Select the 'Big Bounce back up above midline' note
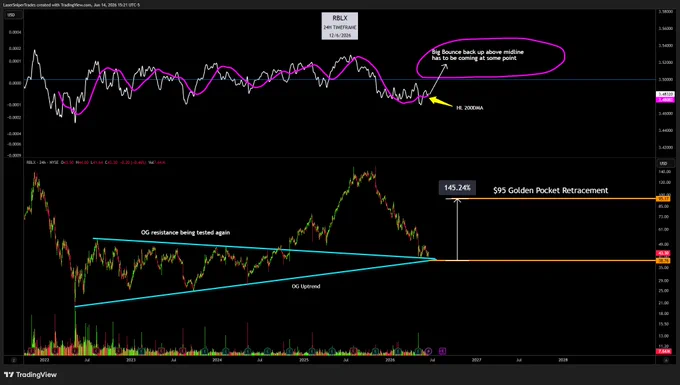Screen dimensions: 680x385 (477, 55)
